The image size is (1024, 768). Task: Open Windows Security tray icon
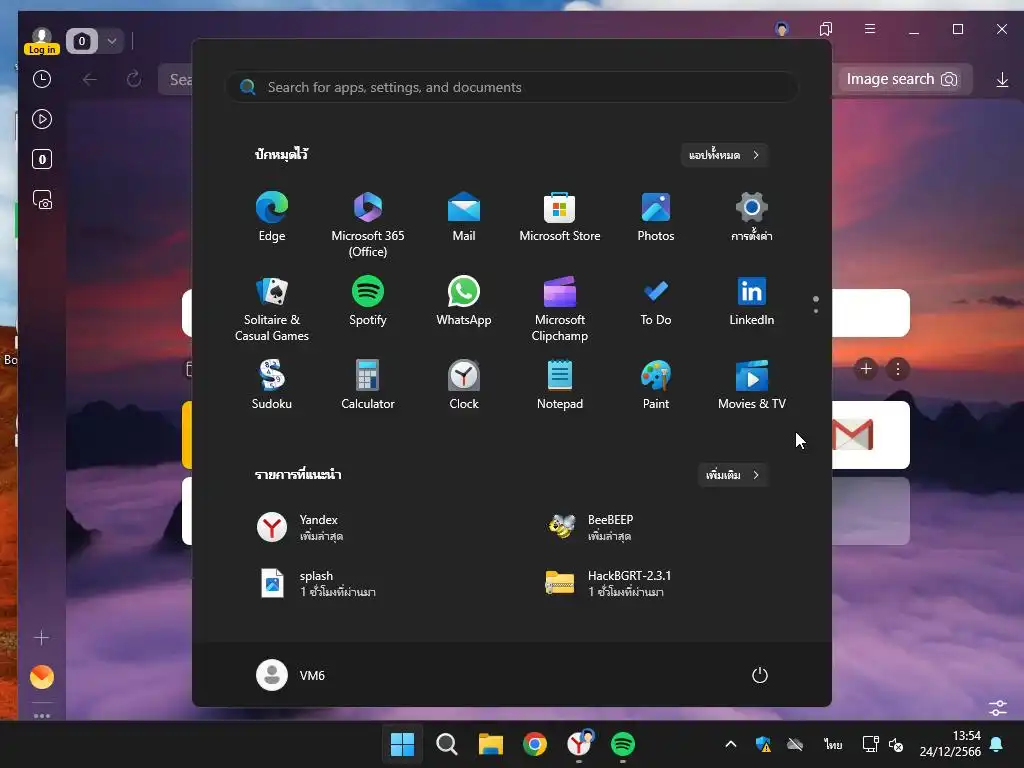(x=763, y=744)
